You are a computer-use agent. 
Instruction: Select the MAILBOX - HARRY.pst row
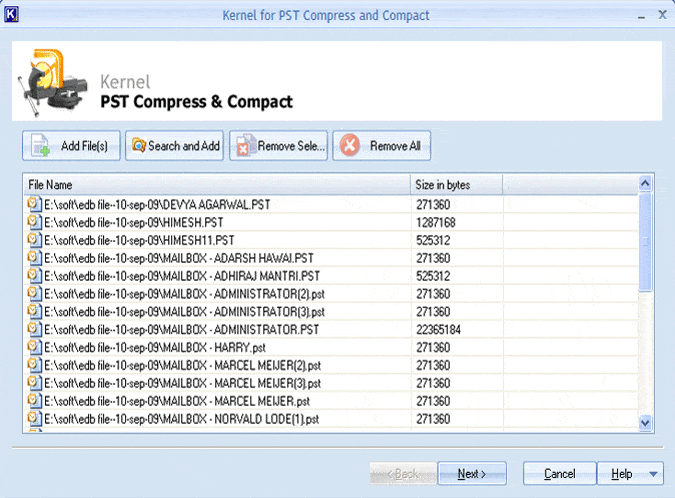[x=331, y=347]
